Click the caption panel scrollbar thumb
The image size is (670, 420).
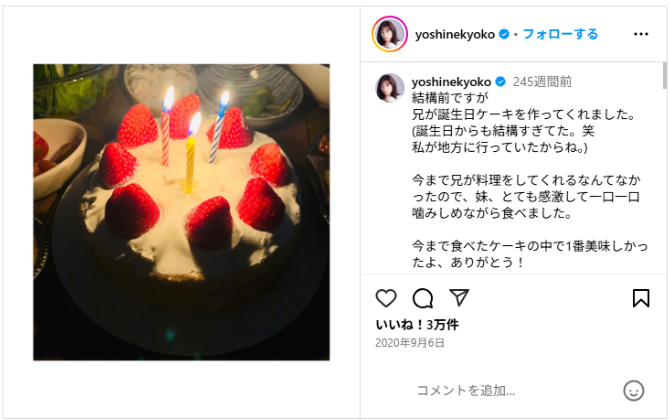(664, 76)
